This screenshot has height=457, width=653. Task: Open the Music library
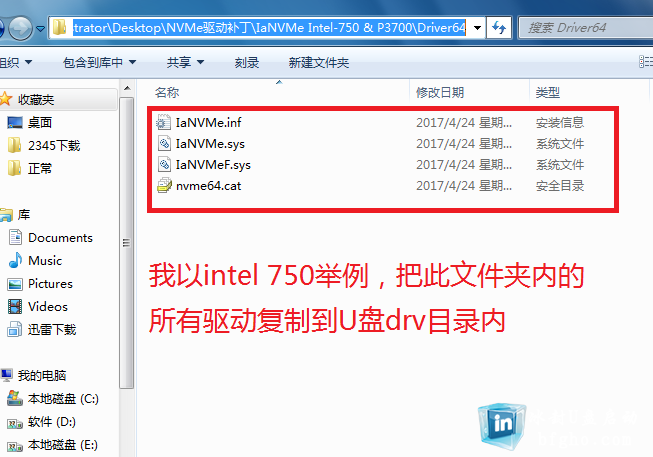point(45,260)
